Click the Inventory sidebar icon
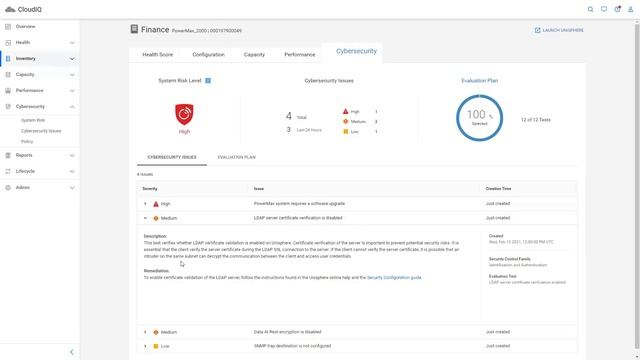Image resolution: width=640 pixels, height=360 pixels. click(8, 59)
